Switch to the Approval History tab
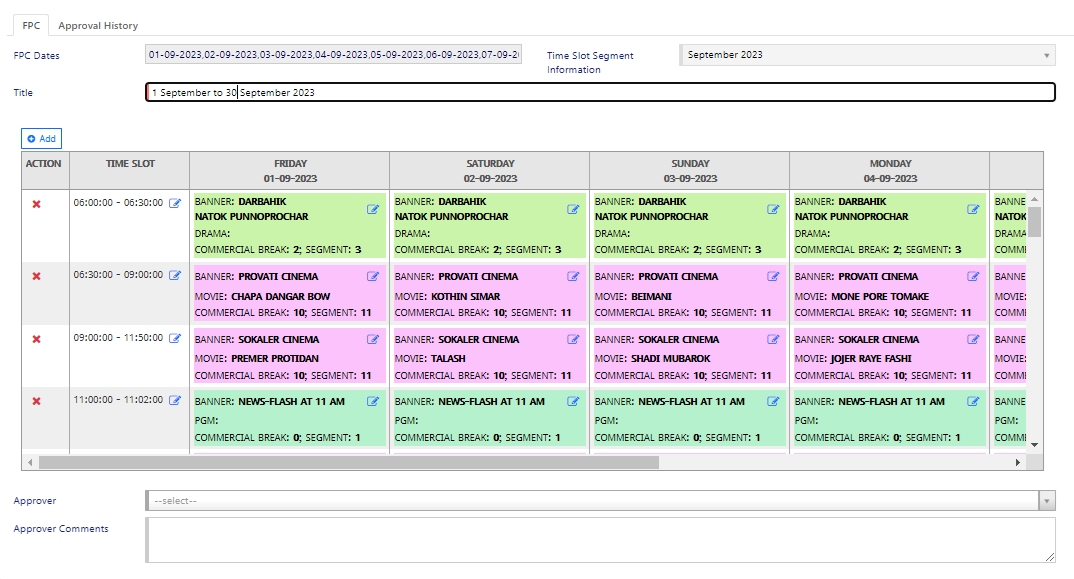Viewport: 1074px width, 579px height. (98, 26)
